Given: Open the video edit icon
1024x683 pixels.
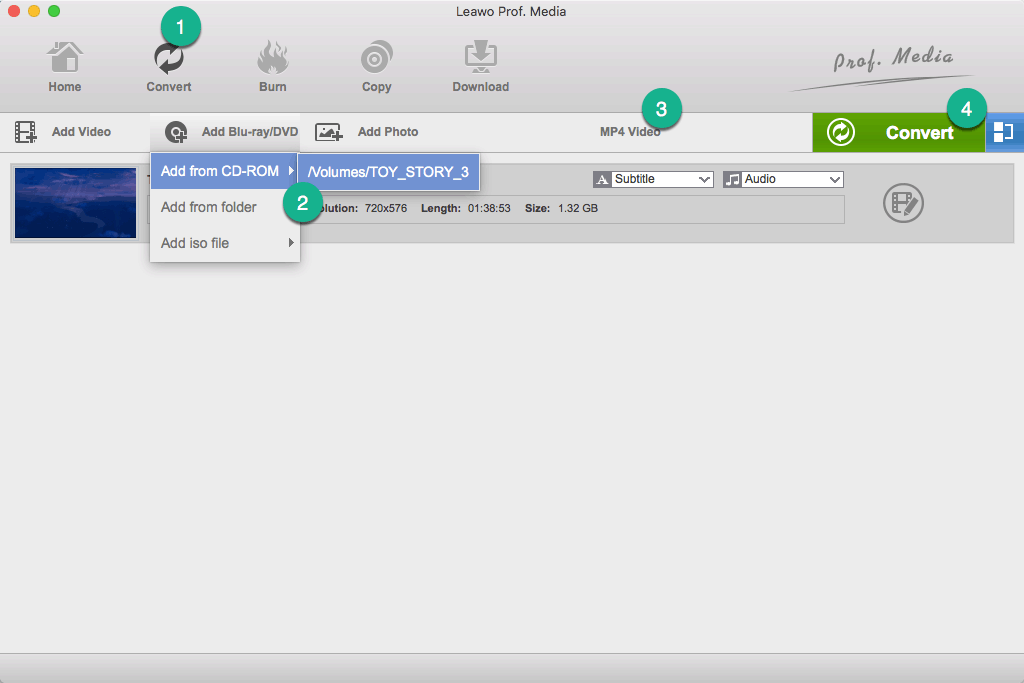Looking at the screenshot, I should pos(903,203).
